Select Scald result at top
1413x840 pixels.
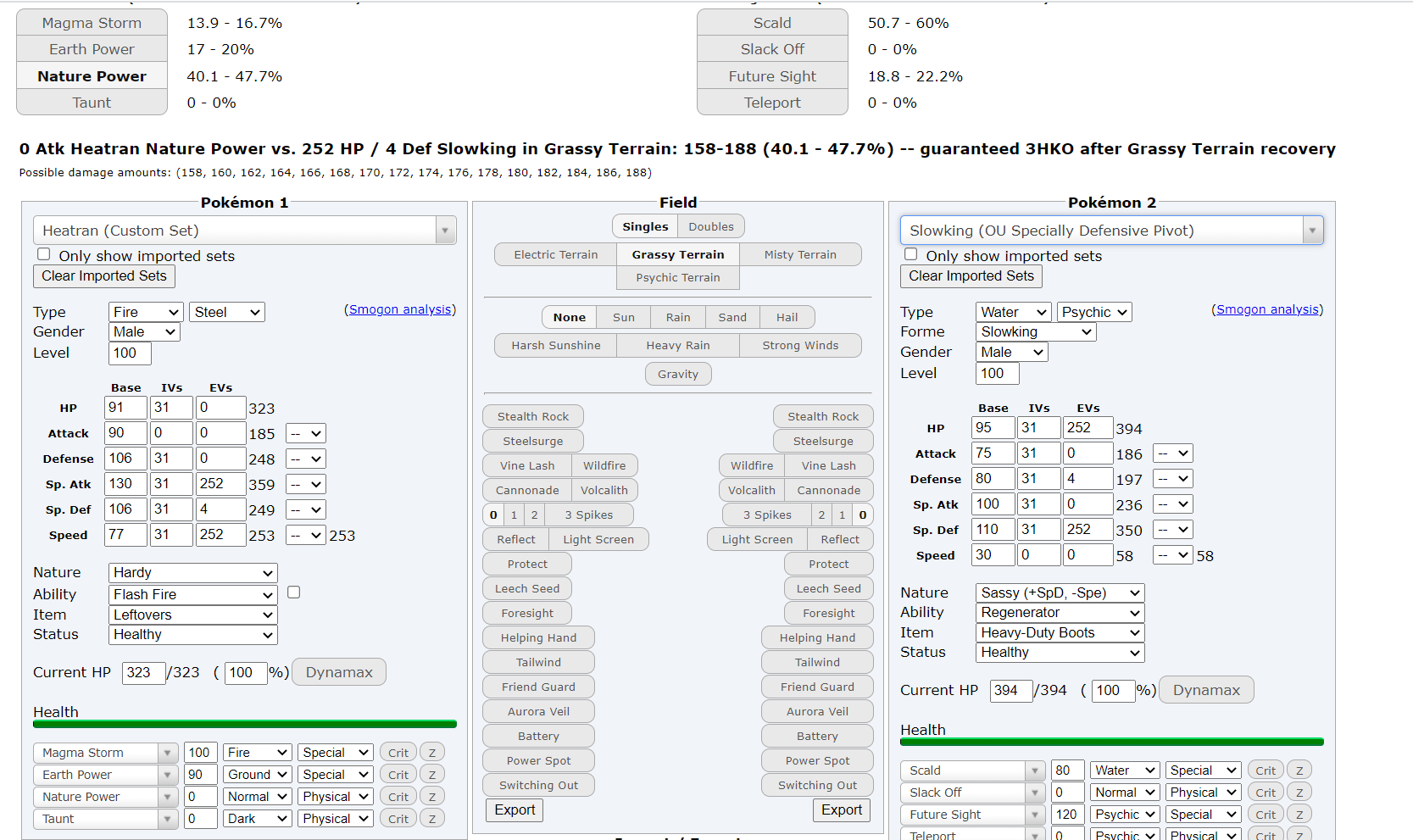[772, 23]
